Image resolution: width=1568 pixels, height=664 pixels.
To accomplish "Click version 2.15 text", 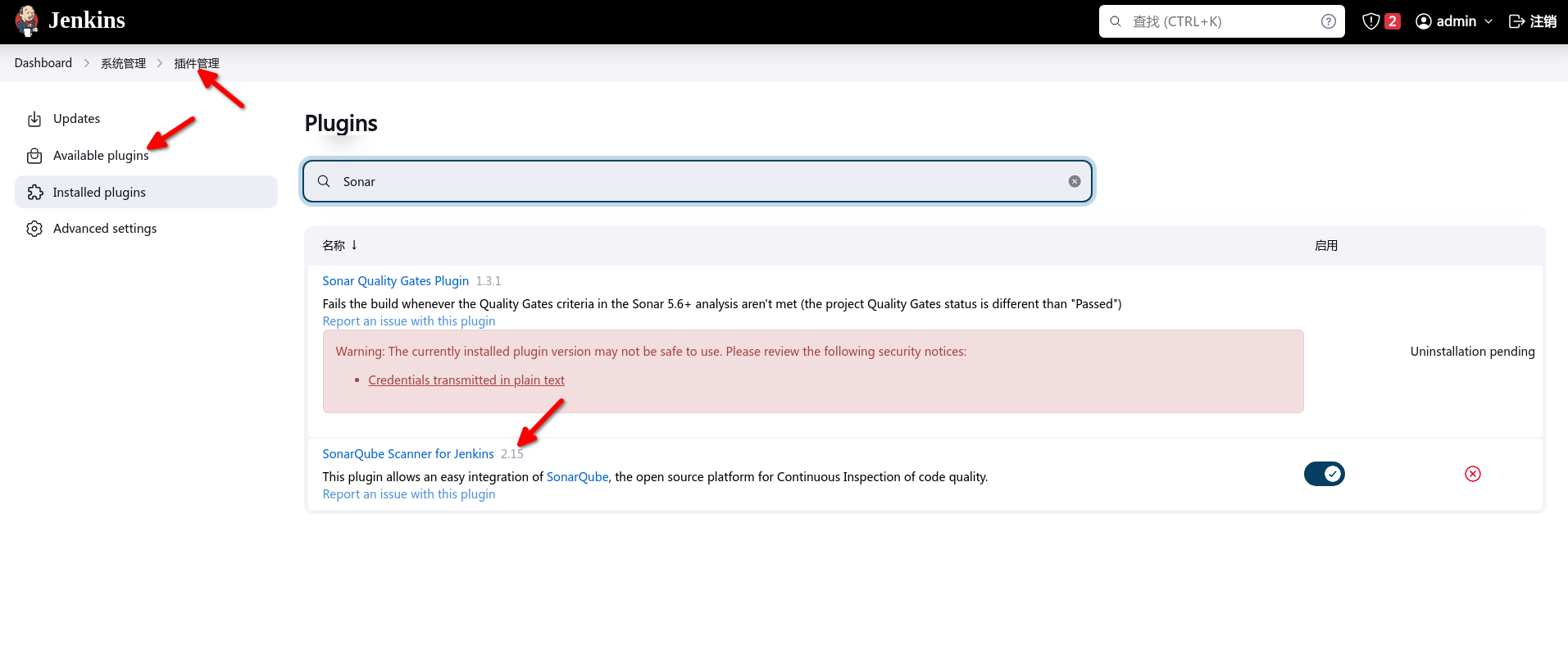I will 512,454.
